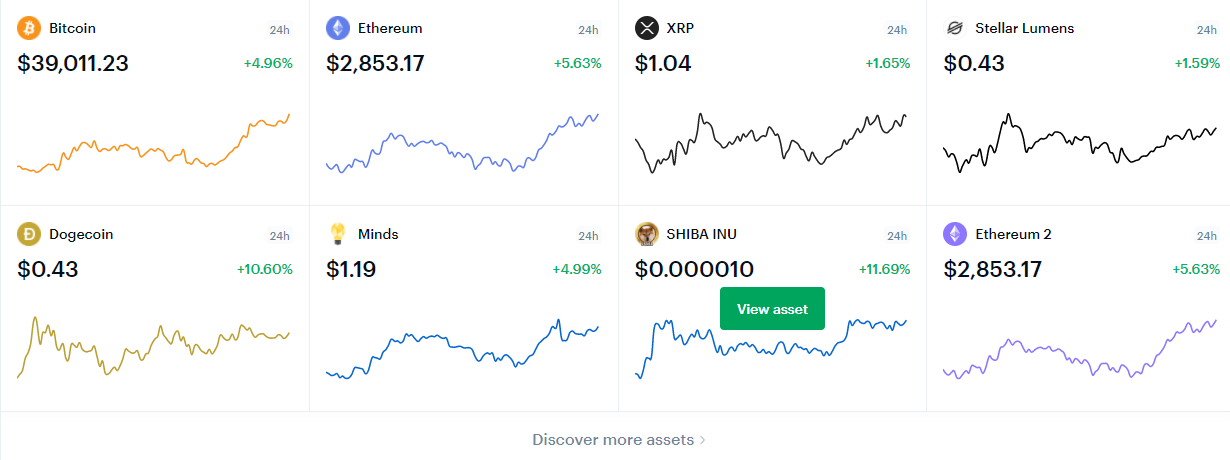Click the Stellar Lumens logo icon
The height and width of the screenshot is (460, 1230).
pos(955,28)
